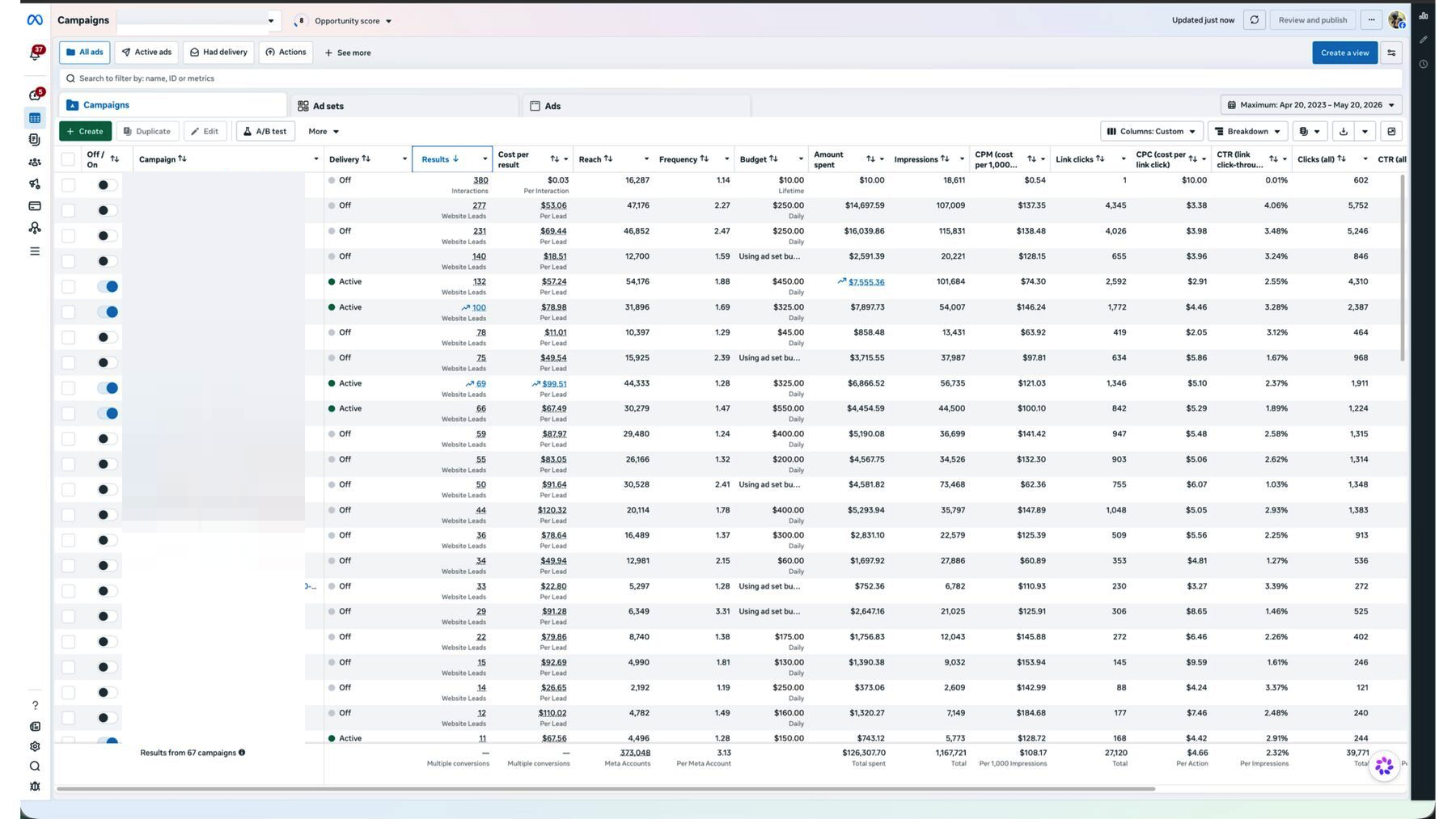
Task: Tick the select-all checkbox in header row
Action: click(68, 159)
